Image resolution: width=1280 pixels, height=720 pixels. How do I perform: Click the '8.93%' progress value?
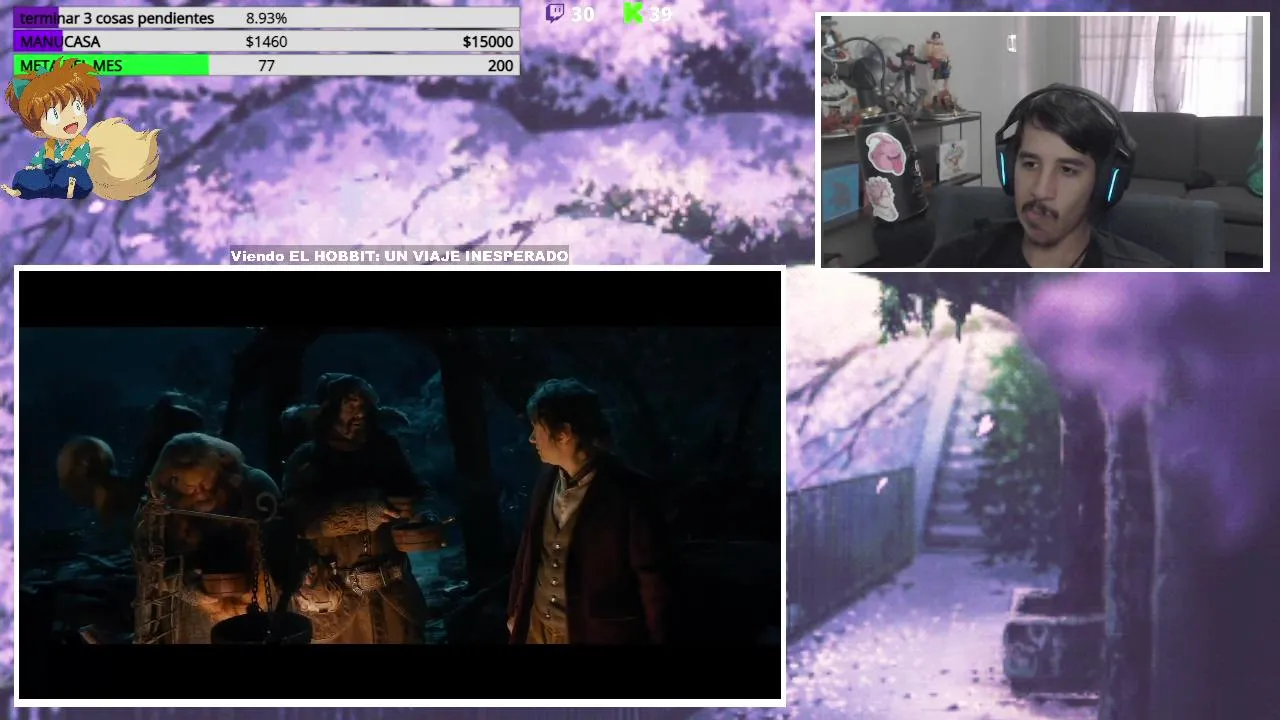266,18
